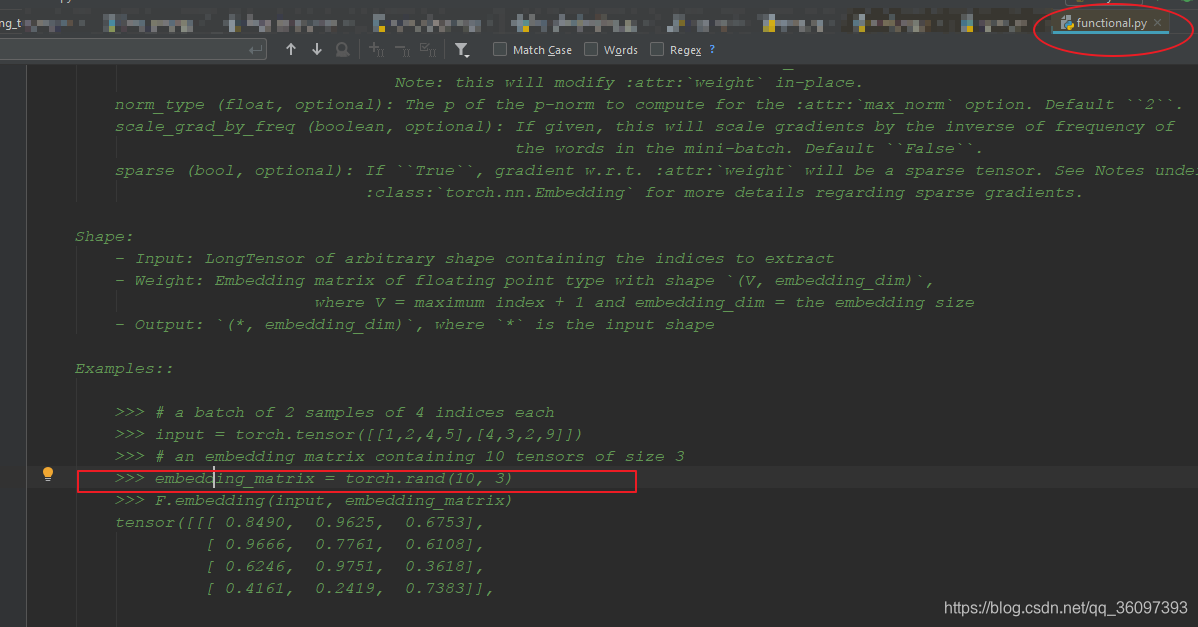Screen dimensions: 1198x627
Task: Click ':class:`torch.nn.Embedding`' reference line
Action: [724, 192]
